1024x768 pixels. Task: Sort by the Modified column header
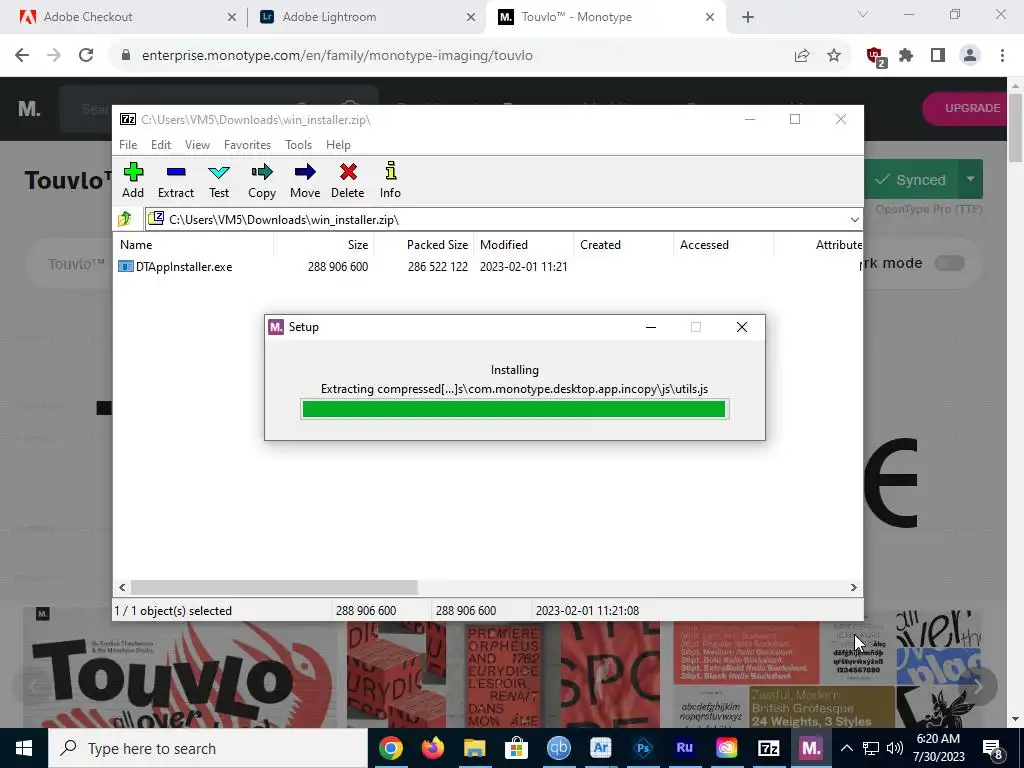[x=524, y=245]
